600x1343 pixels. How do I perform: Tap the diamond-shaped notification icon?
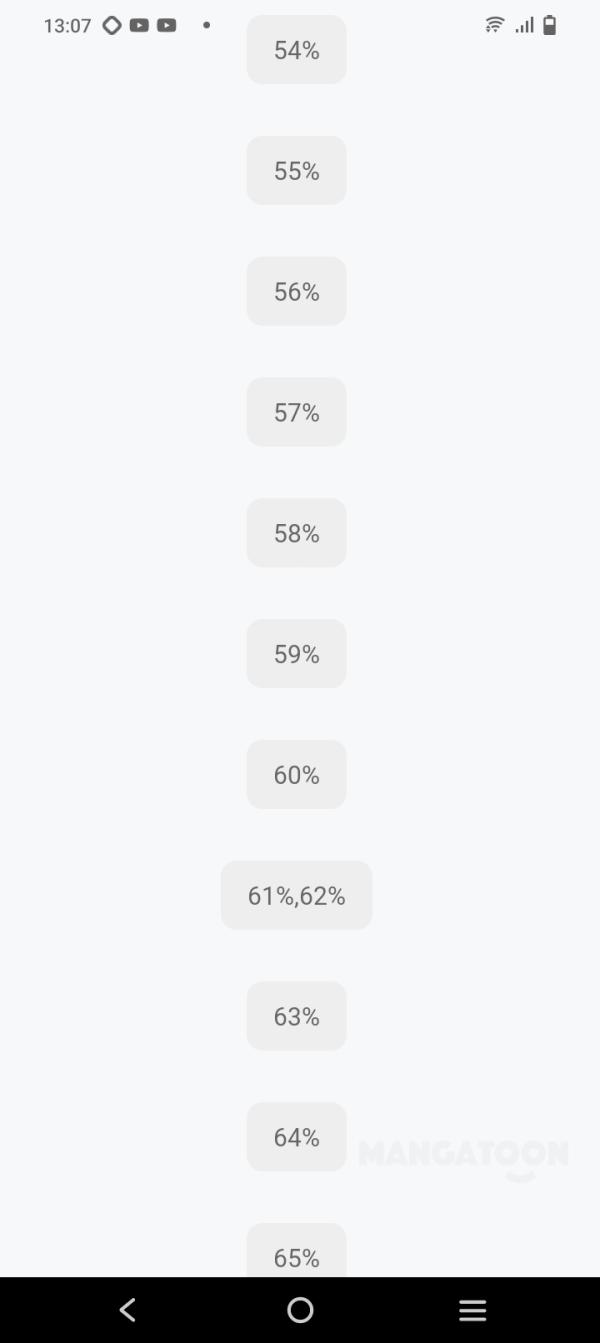pyautogui.click(x=112, y=25)
